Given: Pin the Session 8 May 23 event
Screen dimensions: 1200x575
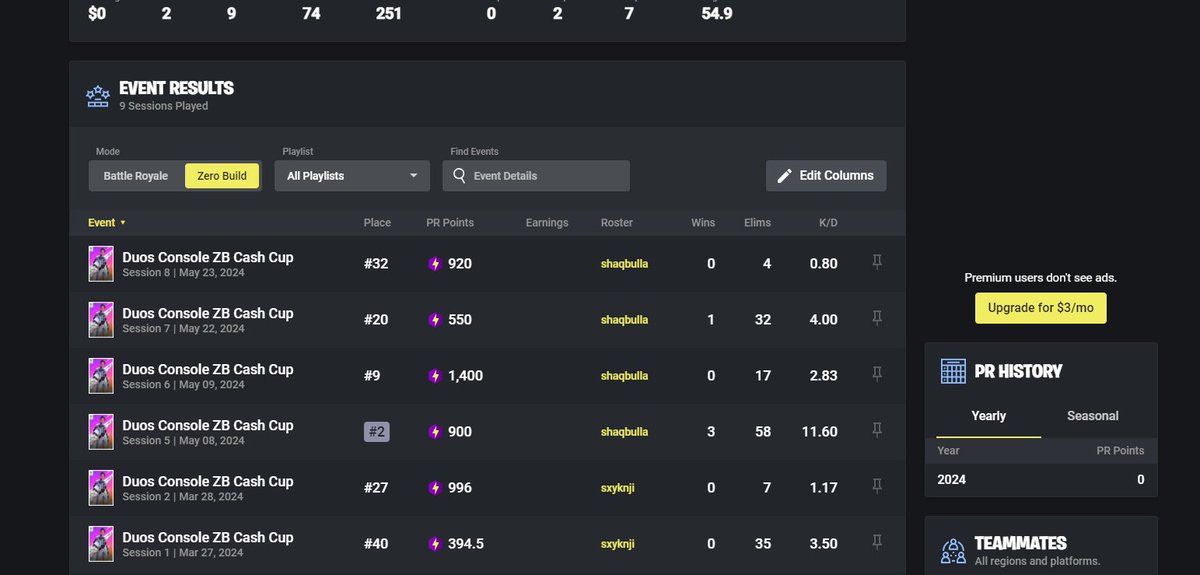Looking at the screenshot, I should click(877, 263).
